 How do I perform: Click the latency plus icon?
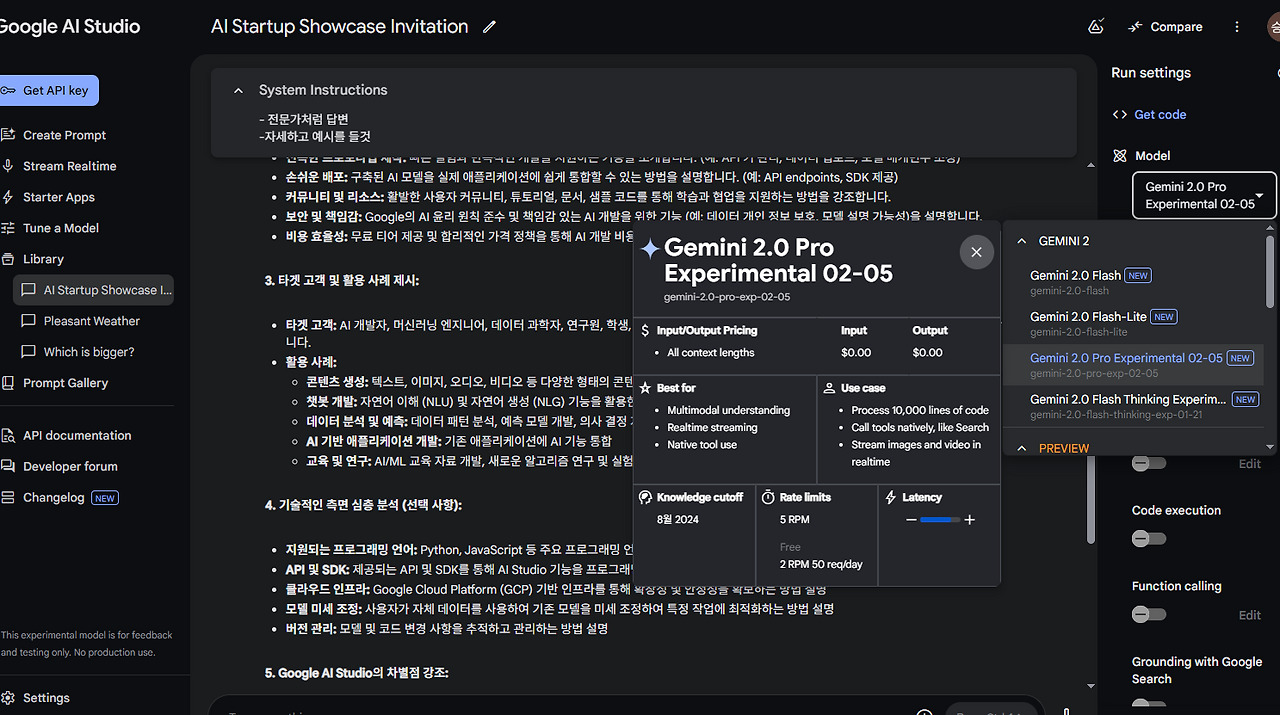click(969, 520)
